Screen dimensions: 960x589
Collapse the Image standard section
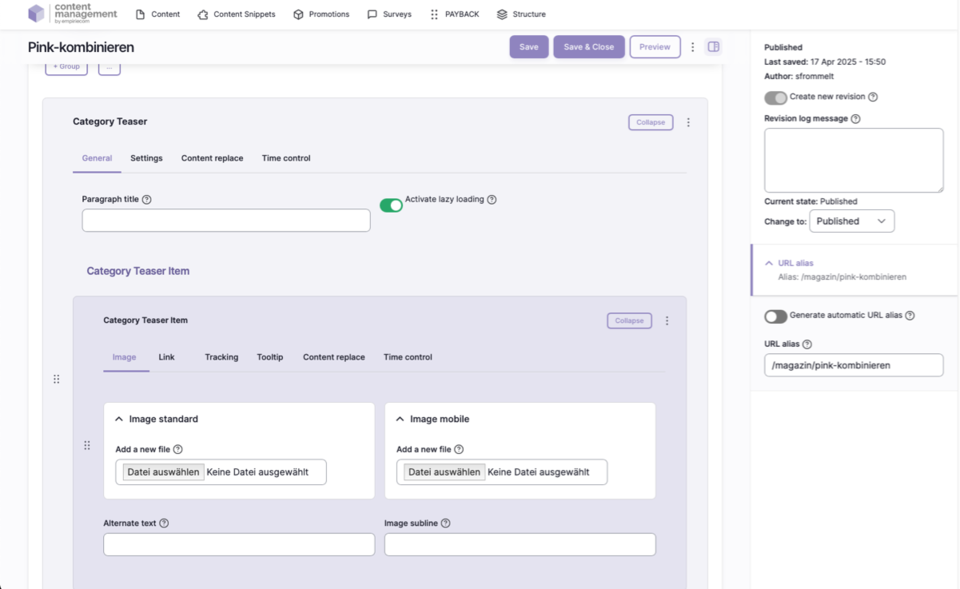[x=119, y=419]
